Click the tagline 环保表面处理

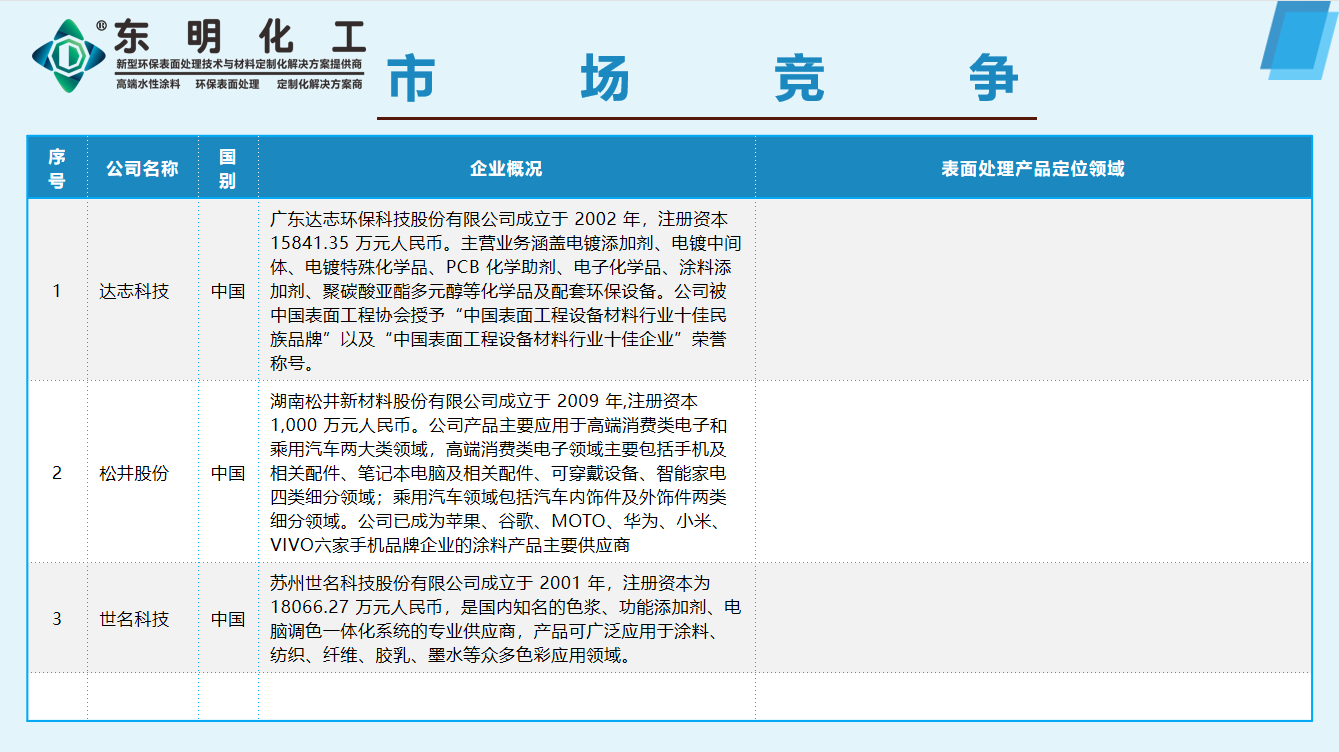click(x=228, y=85)
